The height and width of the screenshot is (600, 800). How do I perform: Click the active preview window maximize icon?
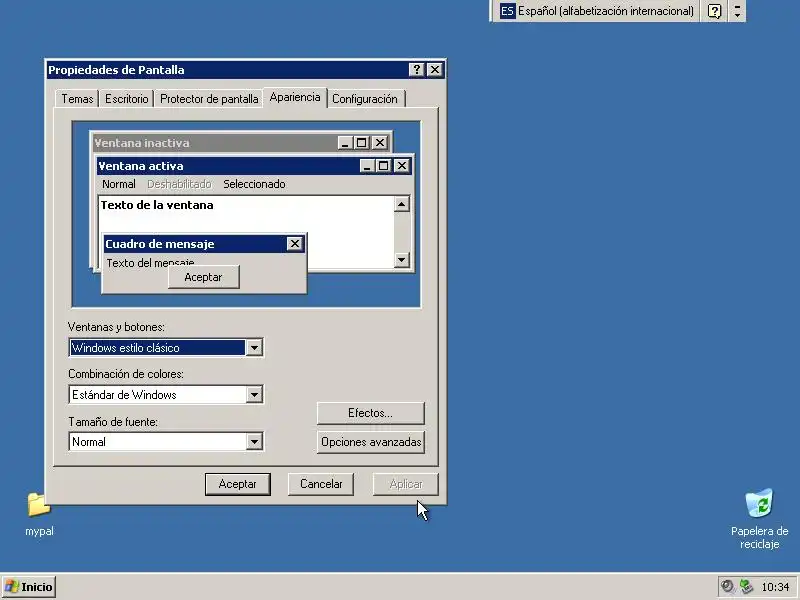(384, 166)
